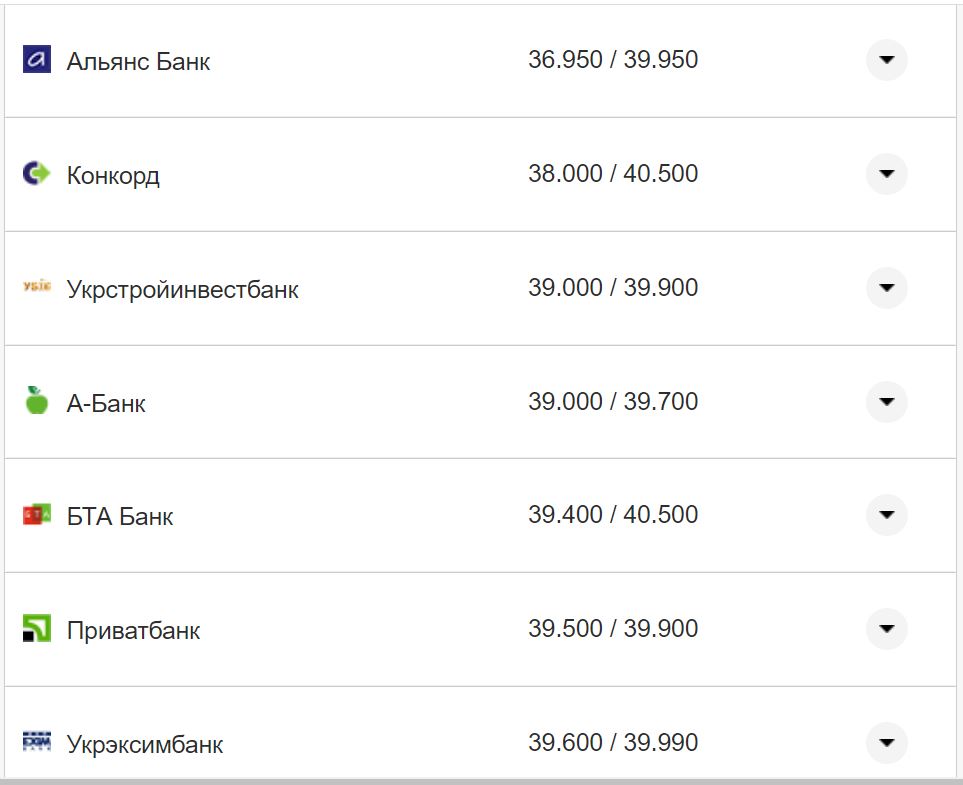This screenshot has width=963, height=785.
Task: Click the Укрстройинвестбанк logo icon
Action: [x=36, y=288]
